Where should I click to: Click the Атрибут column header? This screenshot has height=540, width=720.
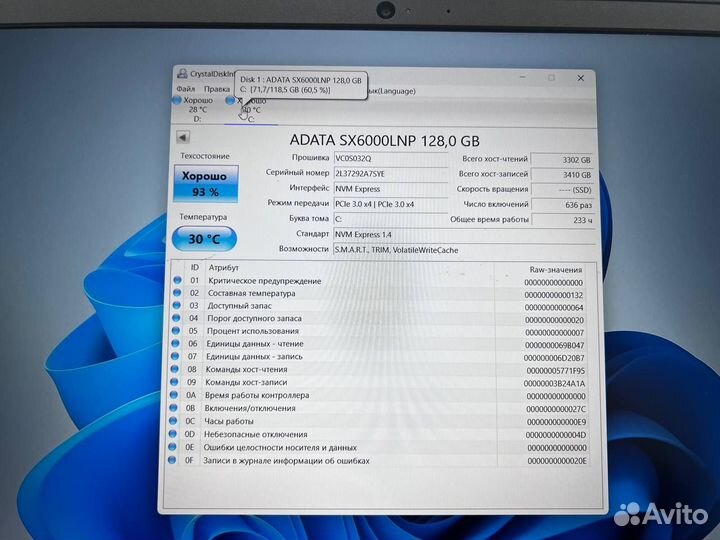pos(224,267)
